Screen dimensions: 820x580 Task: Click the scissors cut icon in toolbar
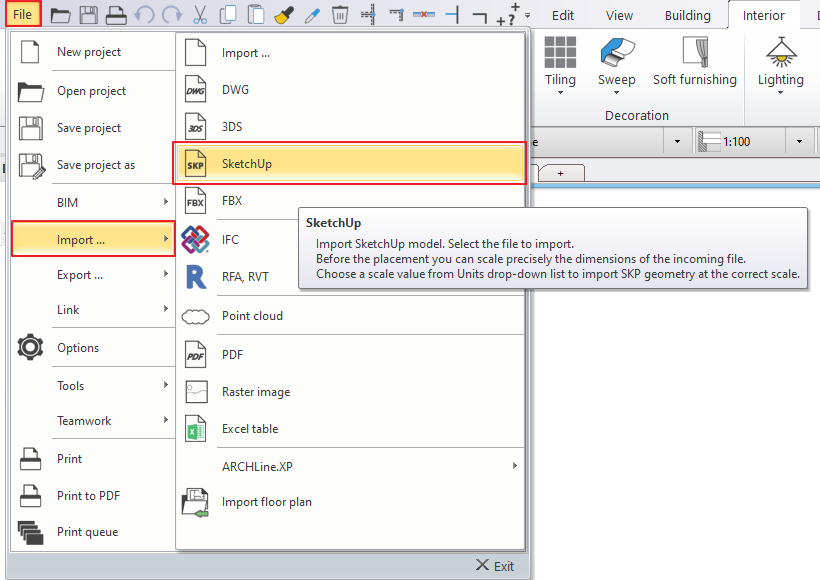click(x=200, y=15)
